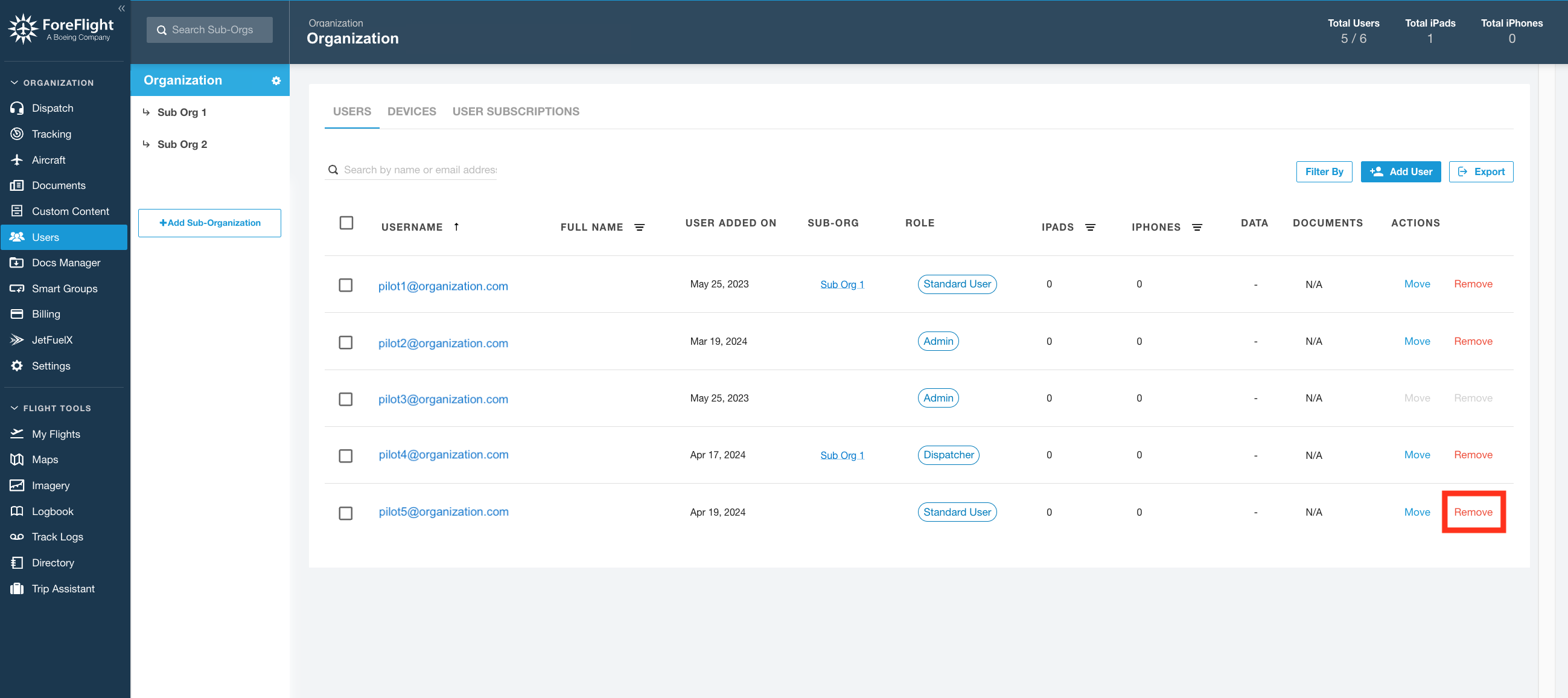Open JetFuelX icon
The width and height of the screenshot is (1568, 698).
pyautogui.click(x=17, y=340)
